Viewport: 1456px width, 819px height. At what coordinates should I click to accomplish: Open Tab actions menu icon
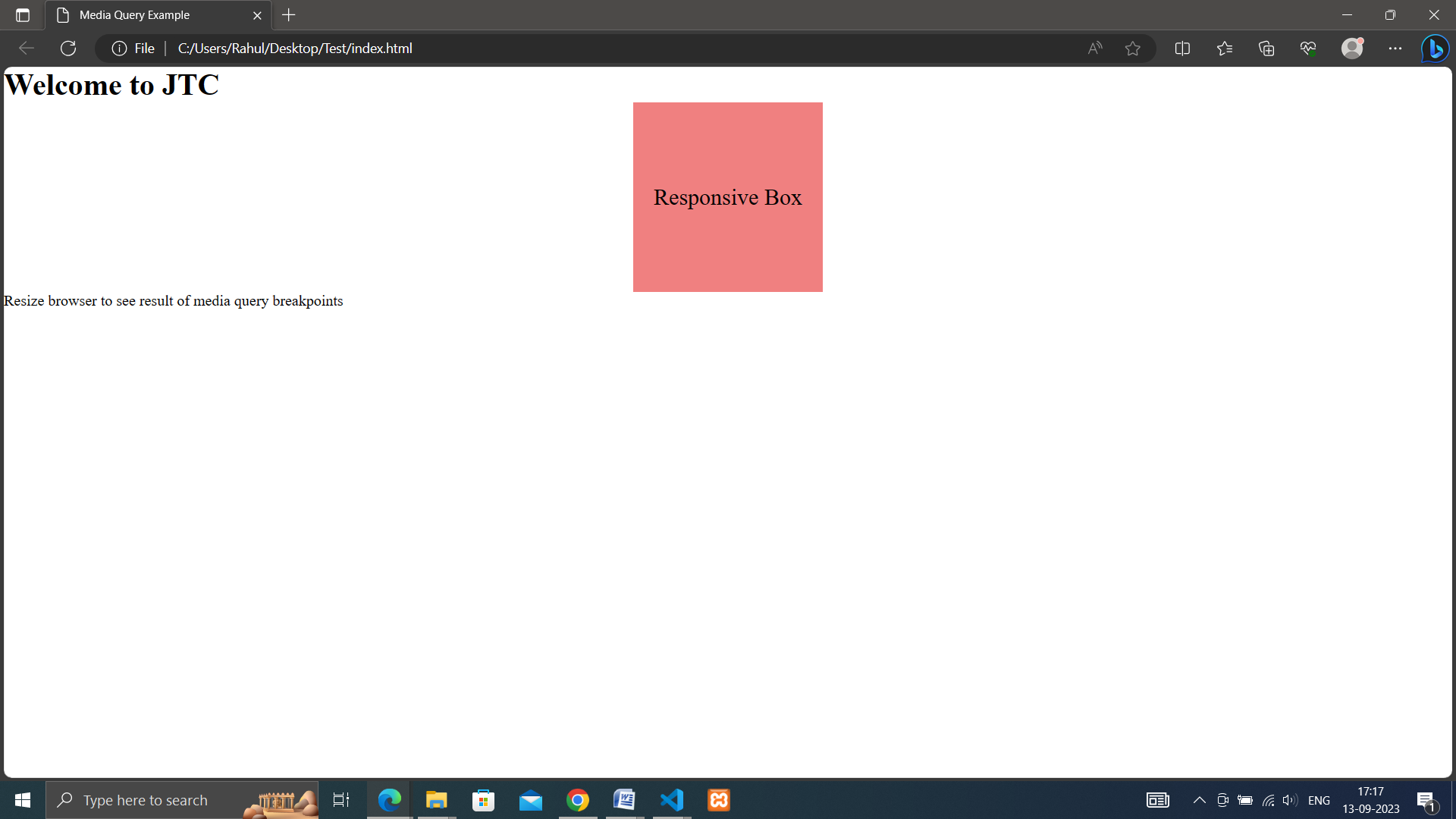click(x=23, y=15)
